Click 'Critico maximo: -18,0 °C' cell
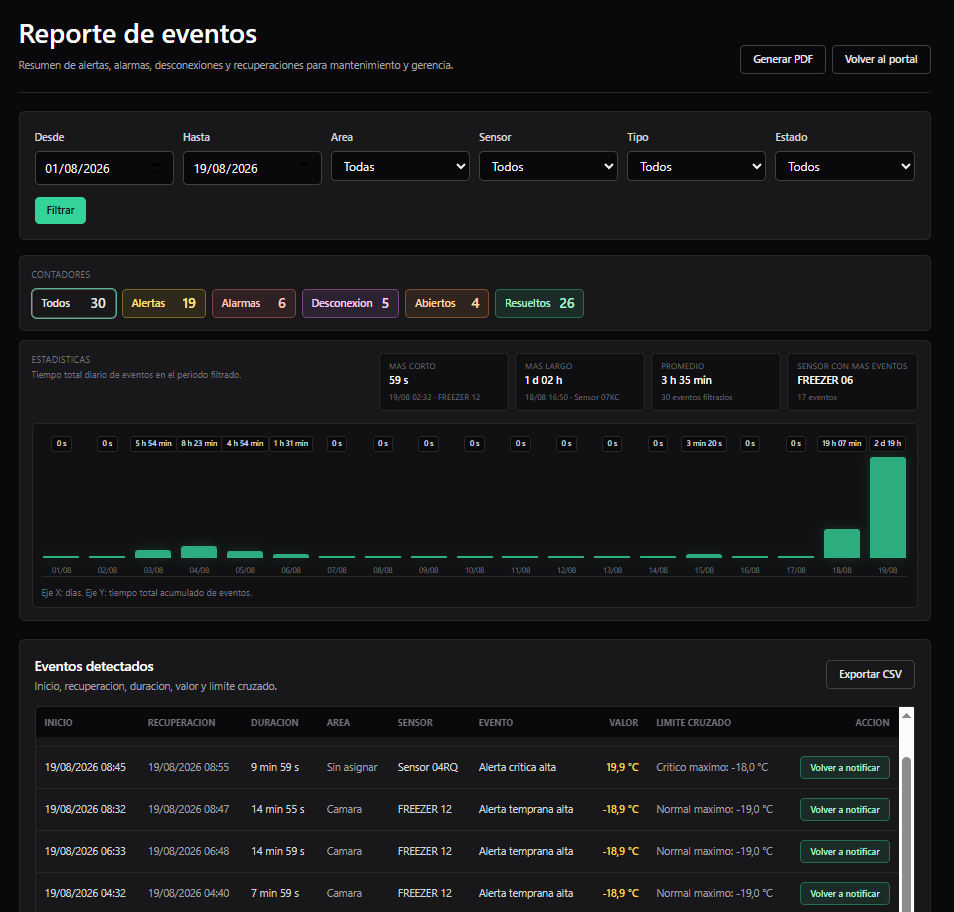954x912 pixels. pos(712,767)
